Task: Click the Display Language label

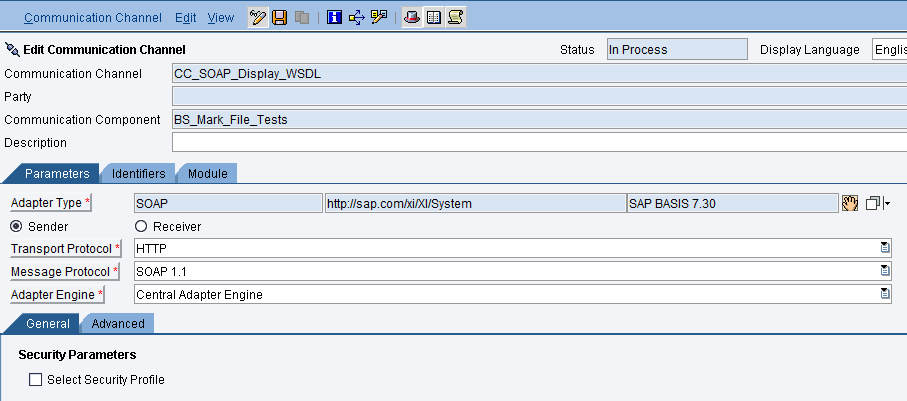Action: pyautogui.click(x=809, y=50)
